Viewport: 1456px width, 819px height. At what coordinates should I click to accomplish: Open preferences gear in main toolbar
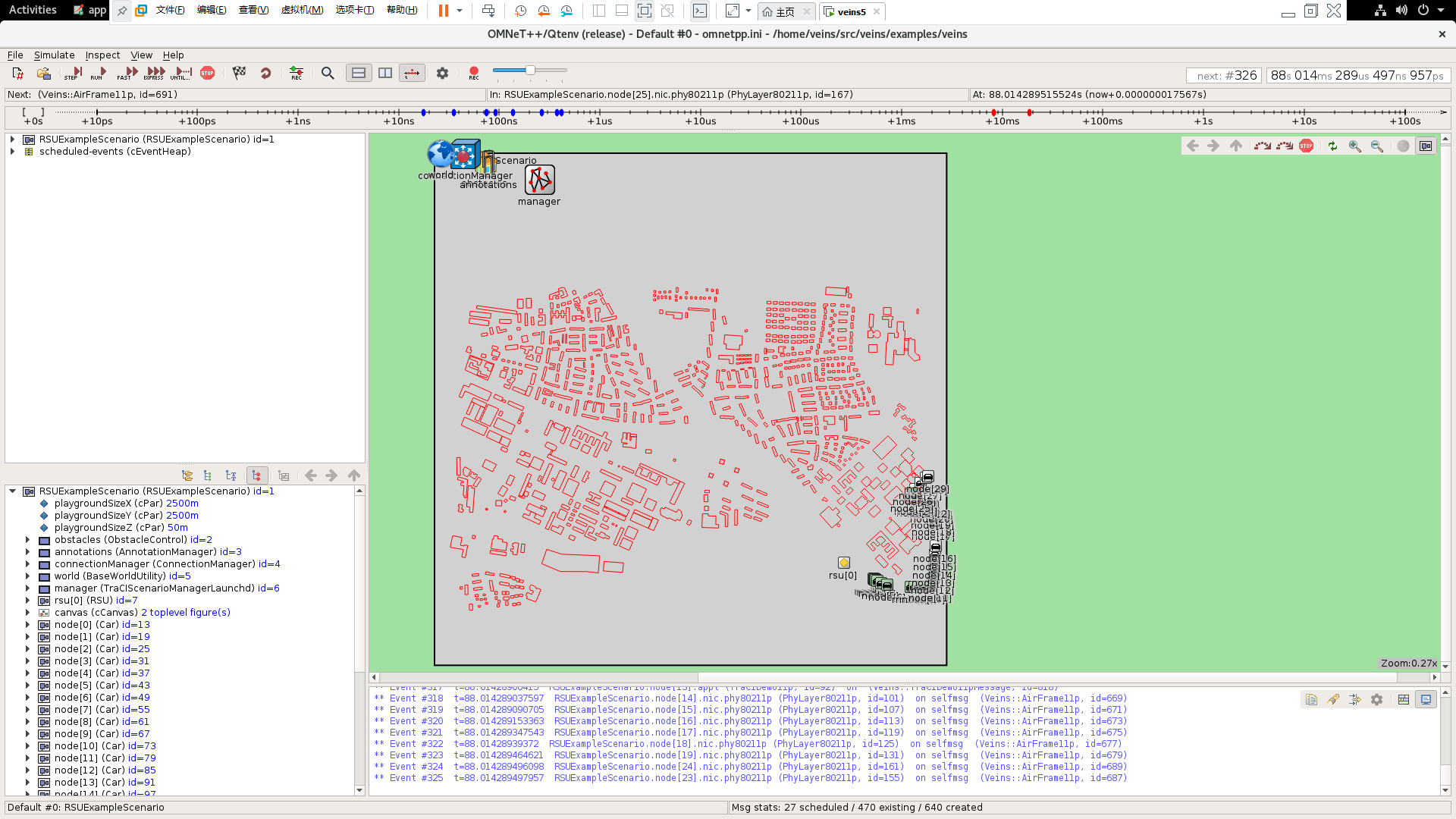(442, 73)
